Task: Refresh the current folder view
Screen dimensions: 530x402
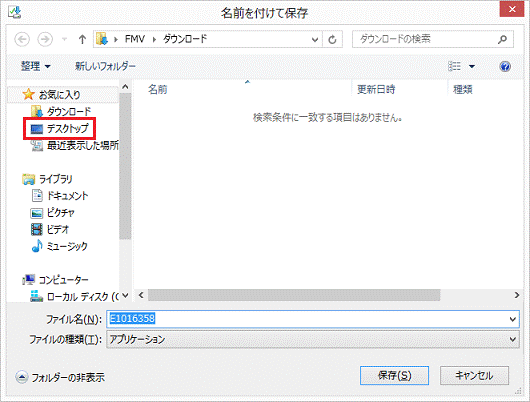Action: click(x=332, y=40)
